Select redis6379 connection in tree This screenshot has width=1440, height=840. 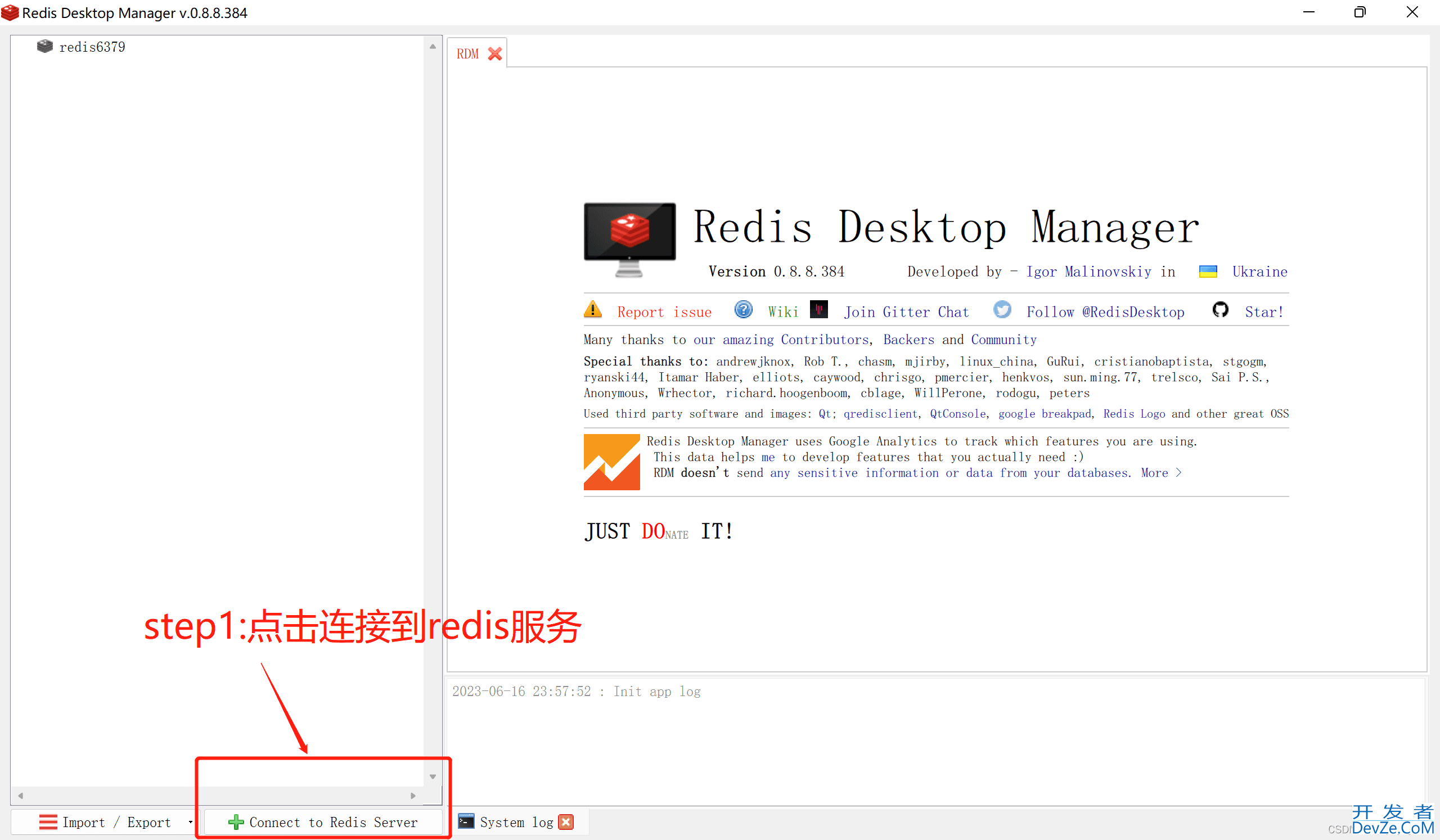92,47
